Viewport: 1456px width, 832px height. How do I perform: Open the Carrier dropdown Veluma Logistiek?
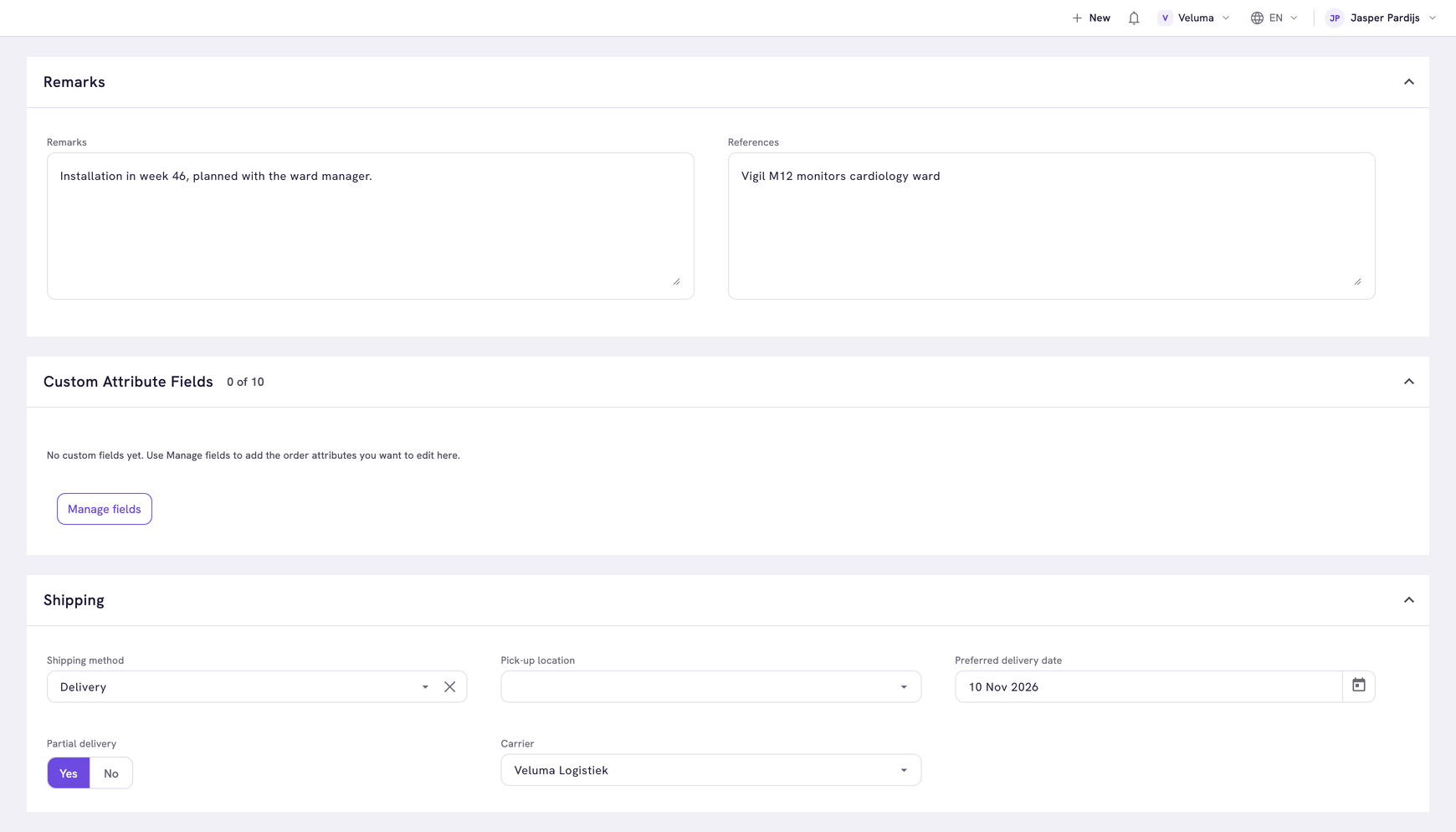(x=711, y=770)
